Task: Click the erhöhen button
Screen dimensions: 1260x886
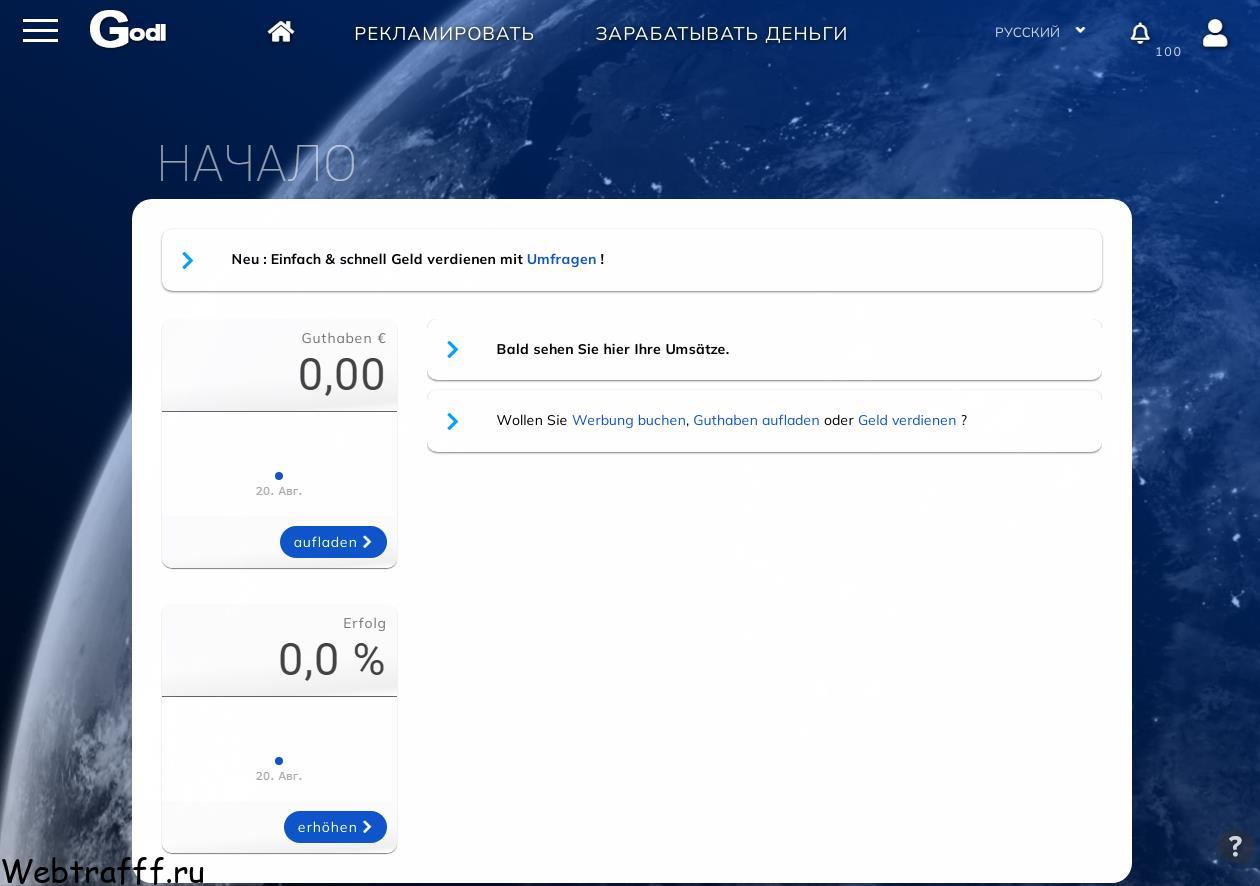Action: click(335, 827)
